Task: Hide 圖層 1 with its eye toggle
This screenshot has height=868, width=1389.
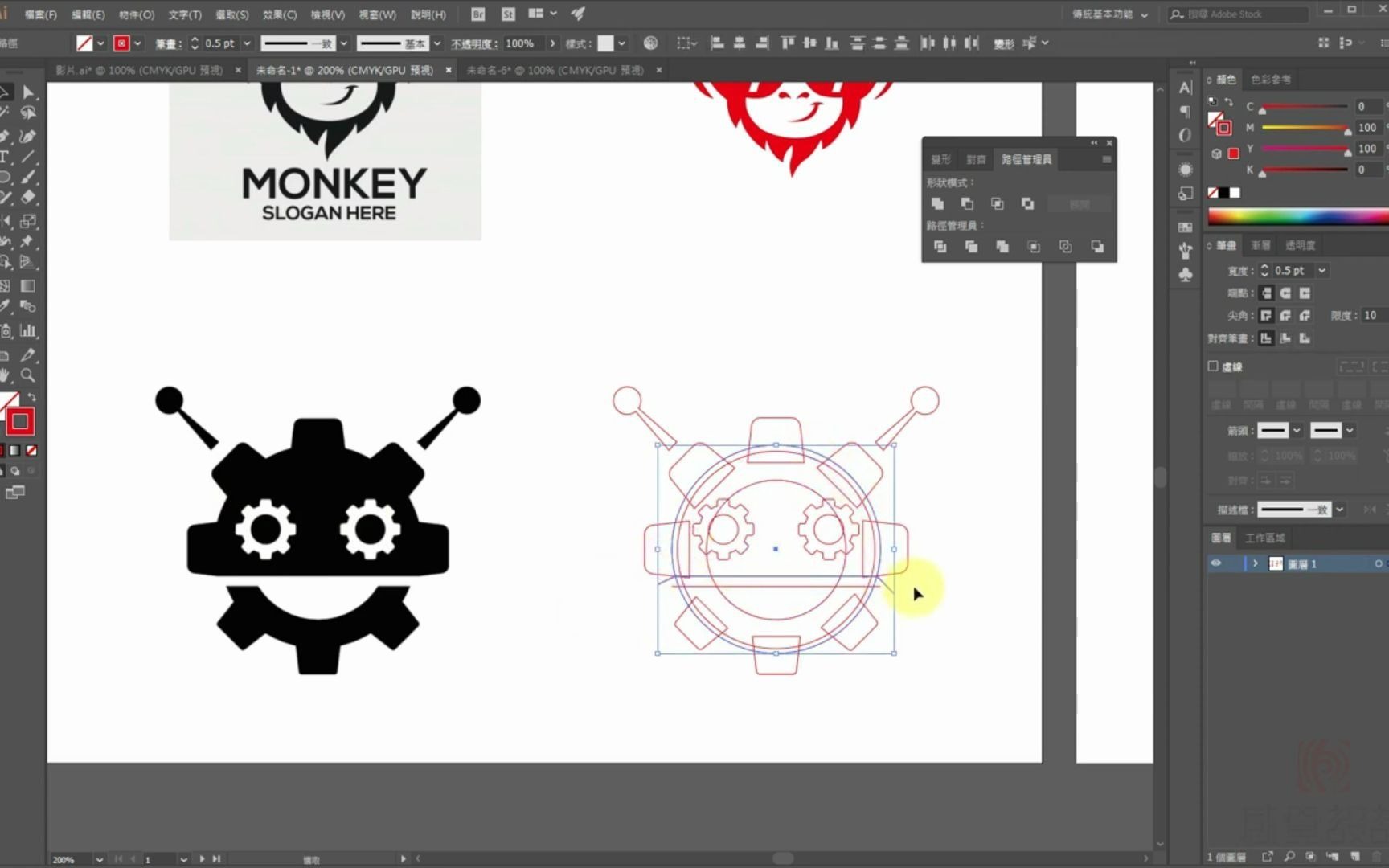Action: click(1215, 563)
